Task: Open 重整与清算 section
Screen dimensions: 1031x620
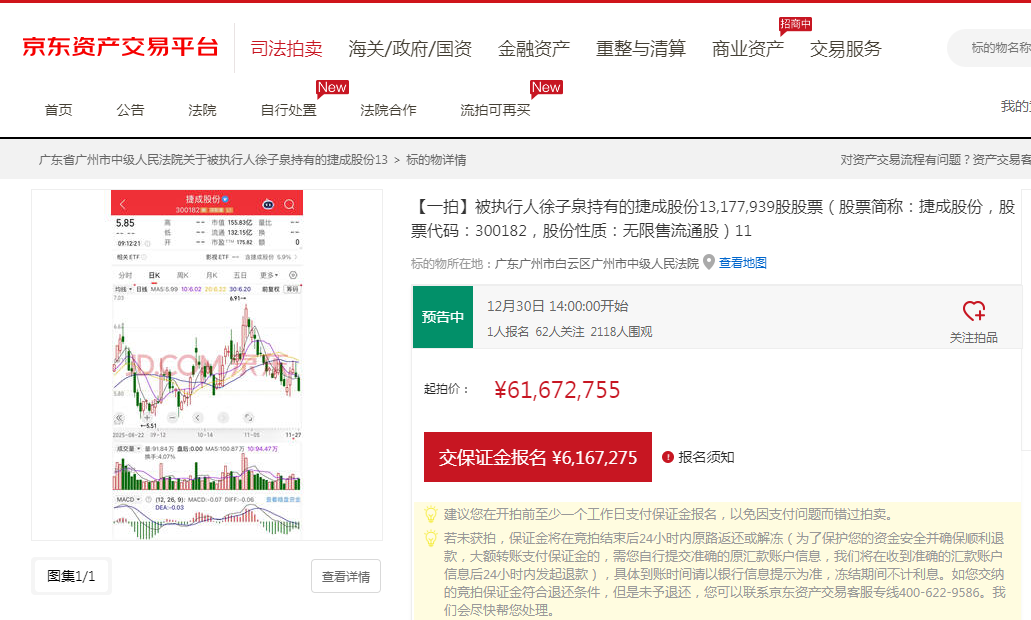Action: [640, 49]
